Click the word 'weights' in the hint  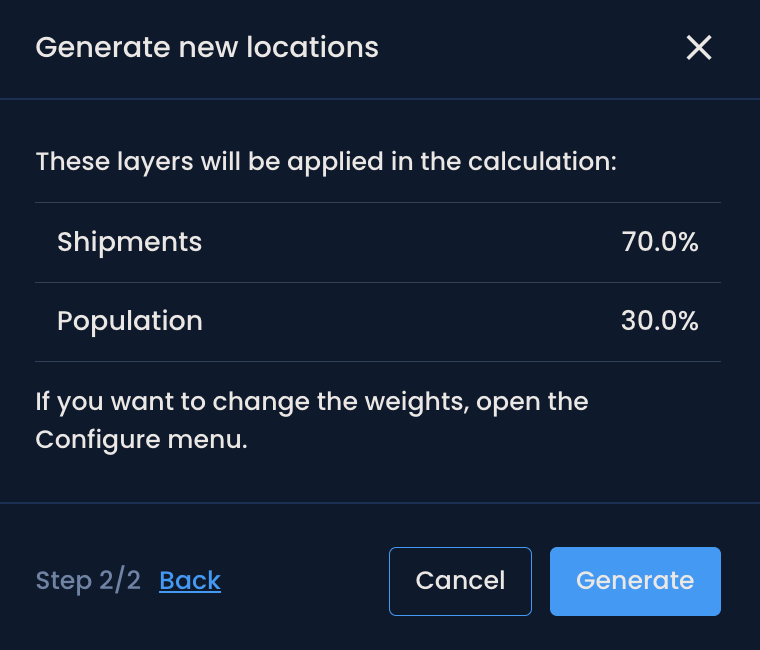click(x=411, y=402)
